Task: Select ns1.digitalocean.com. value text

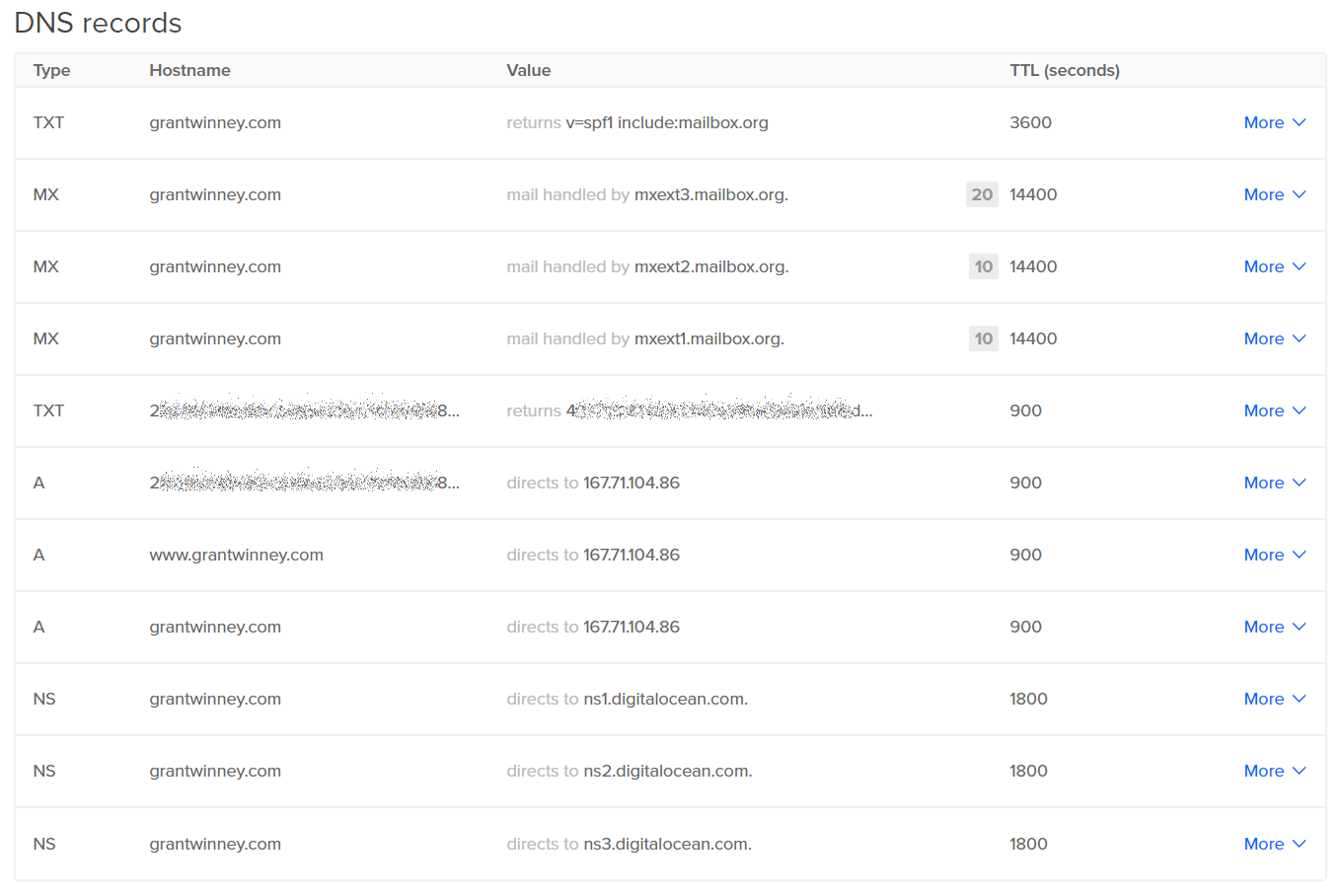Action: pyautogui.click(x=665, y=699)
